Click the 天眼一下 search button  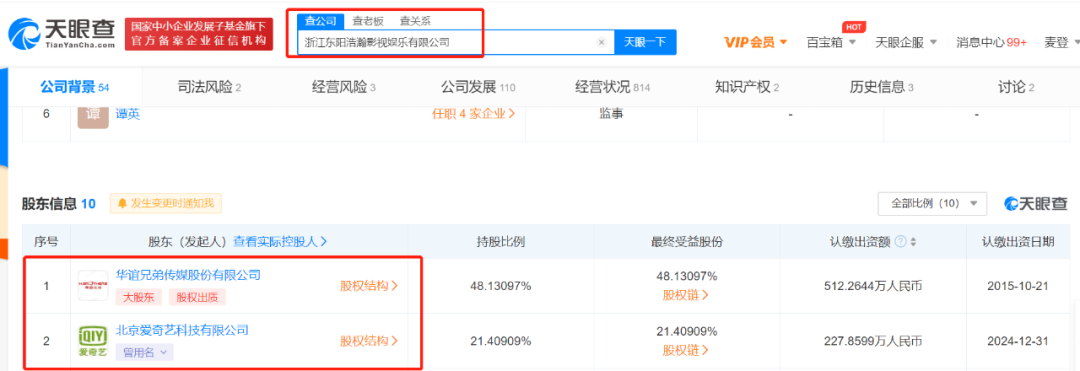click(645, 42)
